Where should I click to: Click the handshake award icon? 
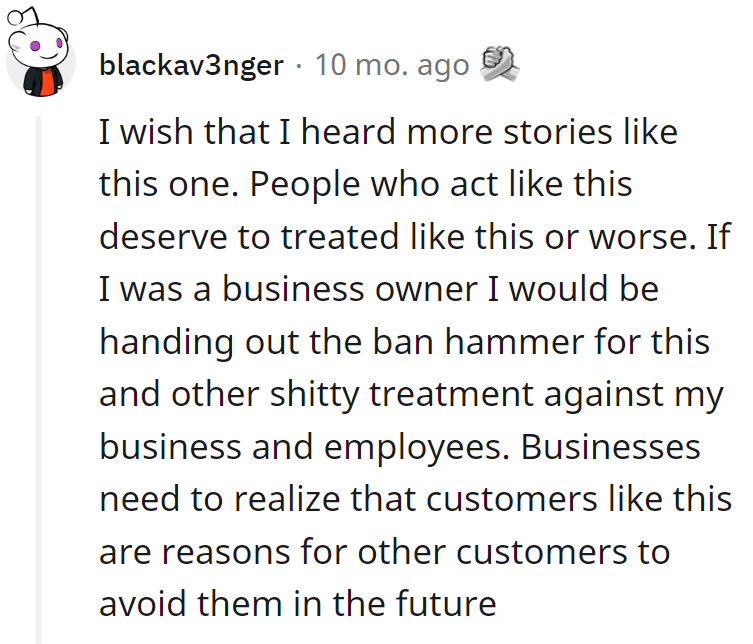coord(499,64)
